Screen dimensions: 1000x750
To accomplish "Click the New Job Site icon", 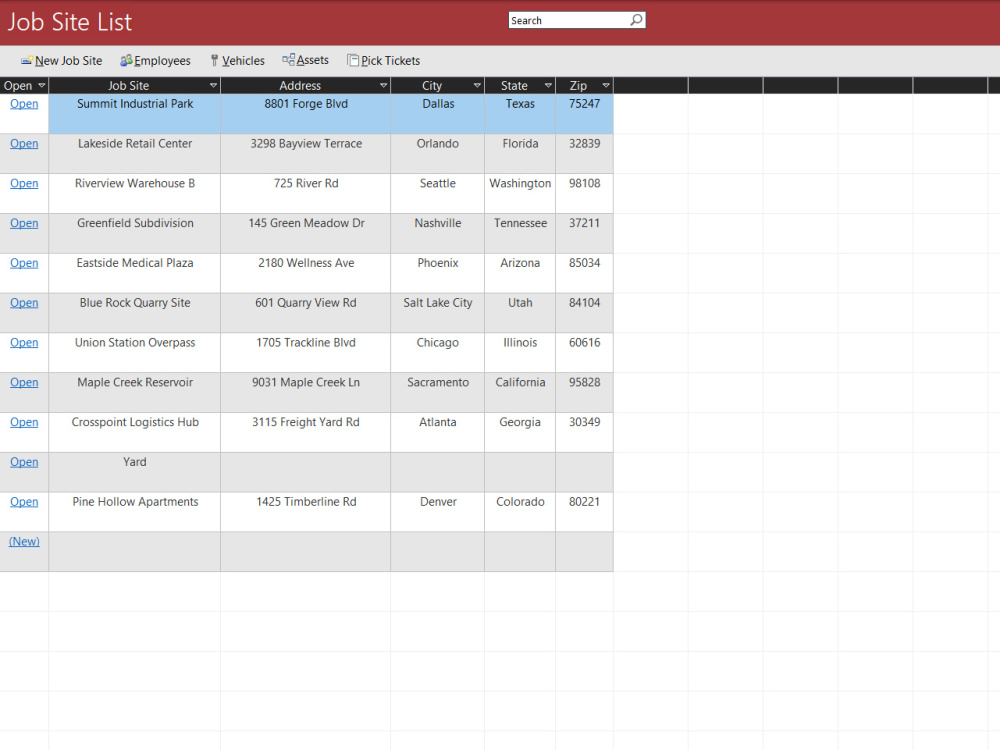I will (27, 61).
